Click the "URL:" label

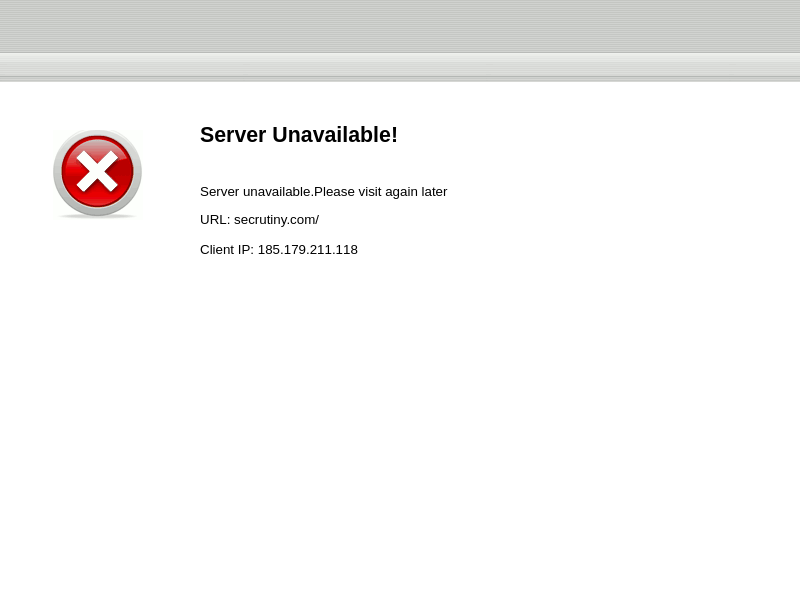[214, 220]
